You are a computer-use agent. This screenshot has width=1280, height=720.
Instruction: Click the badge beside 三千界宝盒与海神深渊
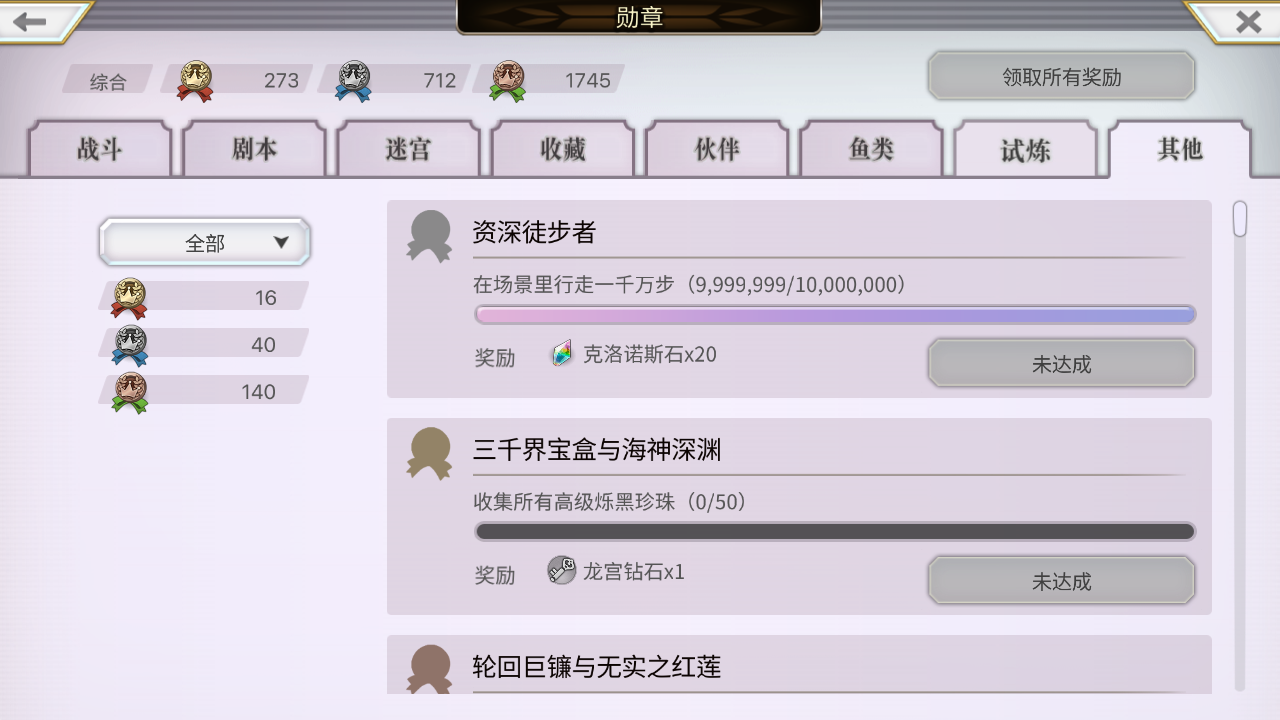tap(429, 453)
